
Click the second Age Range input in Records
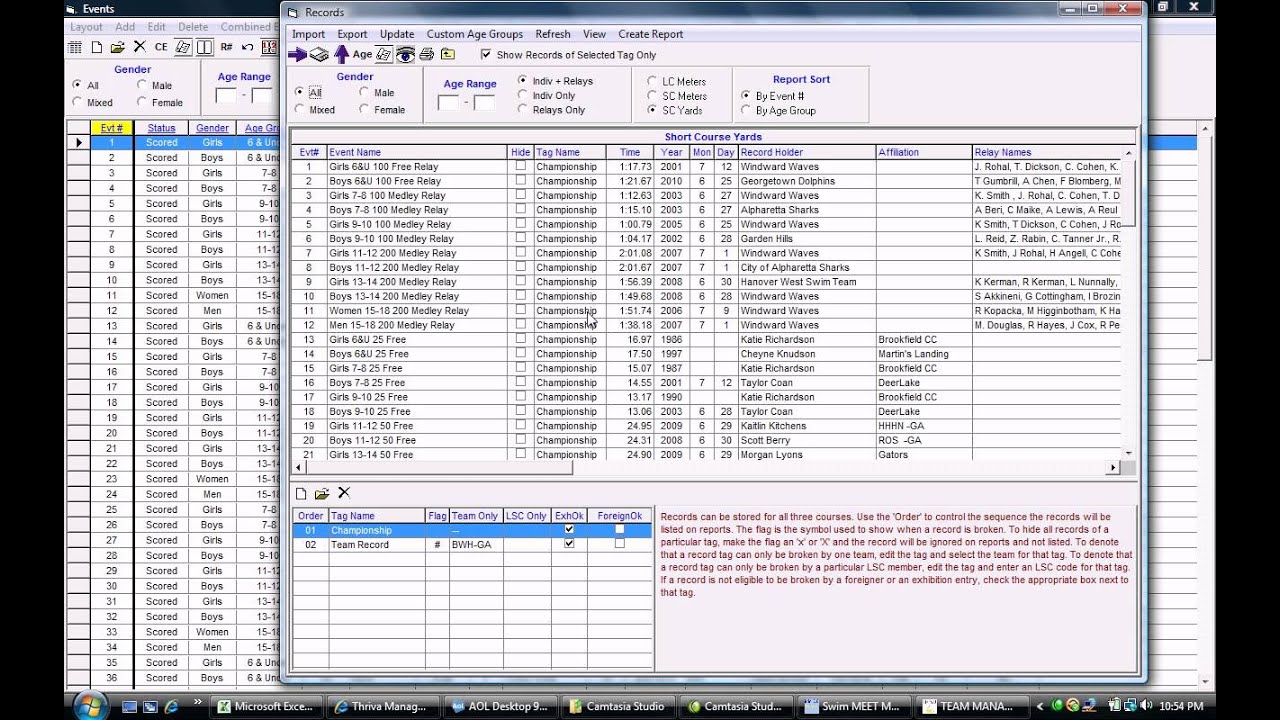click(x=484, y=102)
